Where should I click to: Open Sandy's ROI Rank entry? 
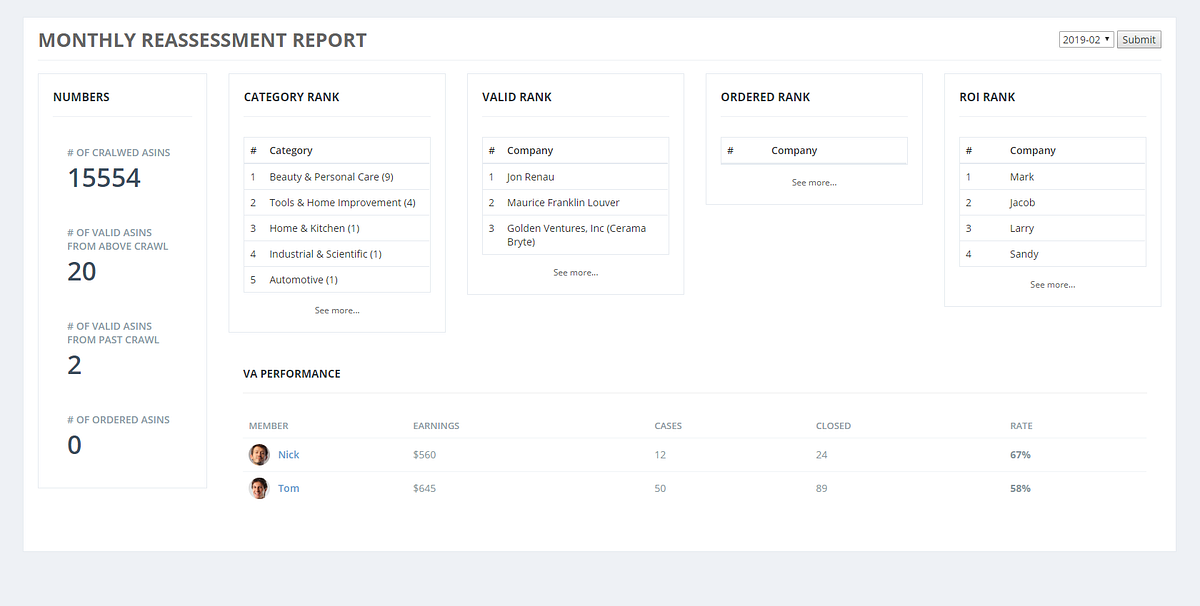pyautogui.click(x=1024, y=254)
